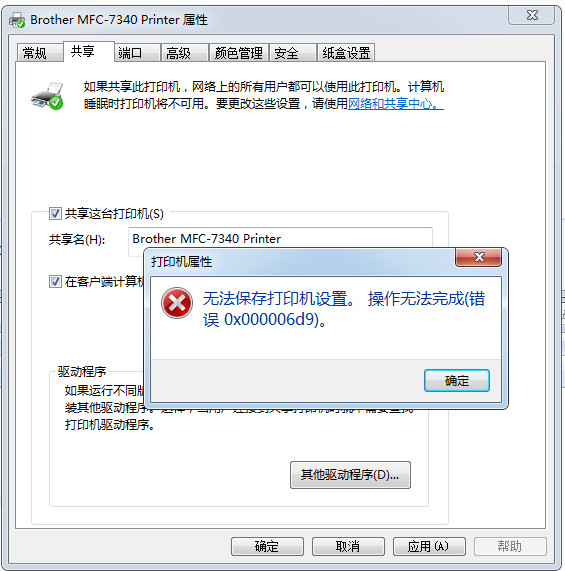Click the 应用(A) button
The width and height of the screenshot is (565, 571).
click(429, 546)
